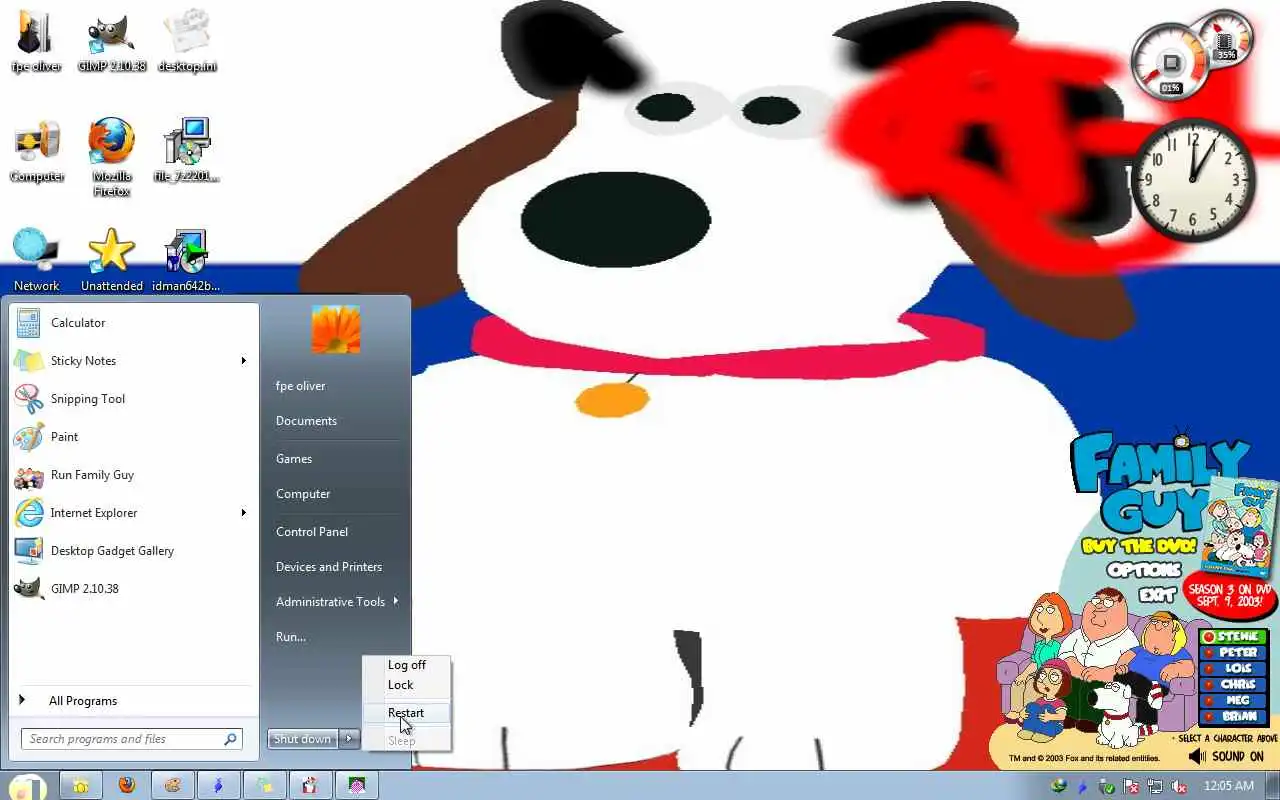Select BRIAN in Family Guy character list
Image resolution: width=1280 pixels, height=800 pixels.
pyautogui.click(x=1233, y=716)
